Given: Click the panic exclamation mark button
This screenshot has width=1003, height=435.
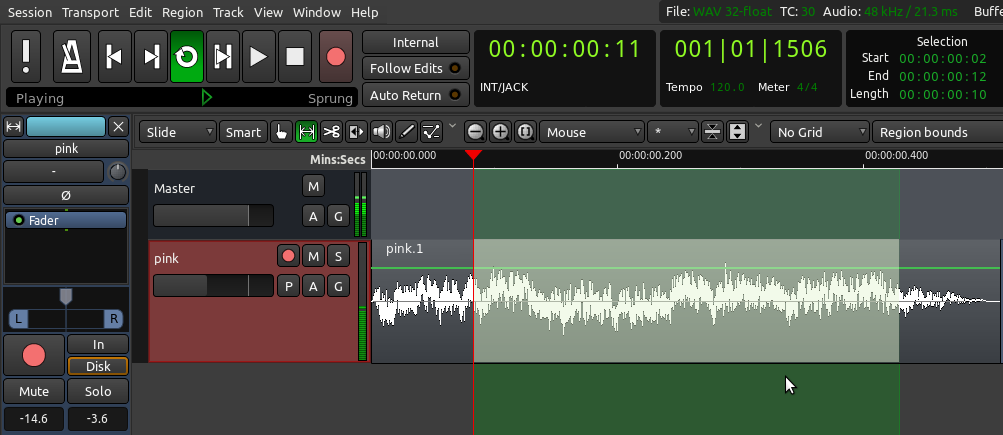Looking at the screenshot, I should [x=26, y=56].
